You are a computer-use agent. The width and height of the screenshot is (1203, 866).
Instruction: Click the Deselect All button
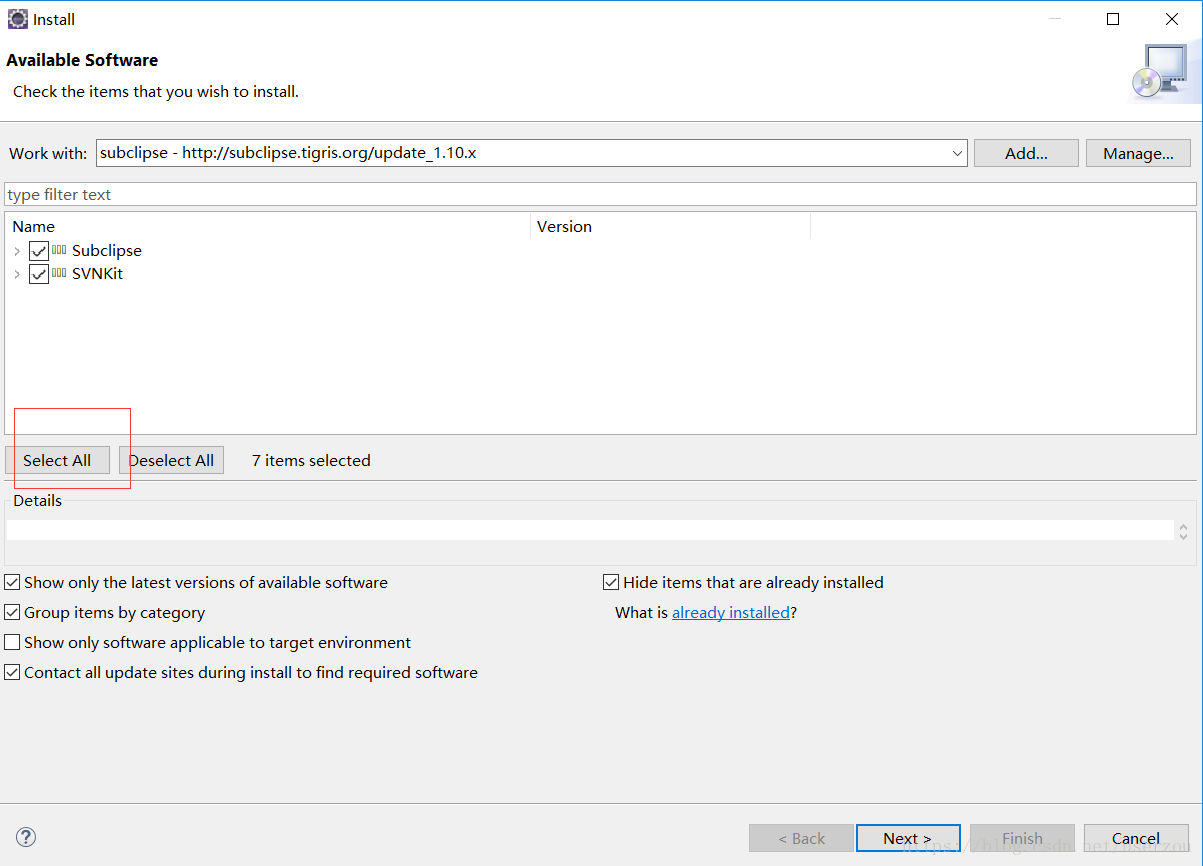pyautogui.click(x=171, y=460)
